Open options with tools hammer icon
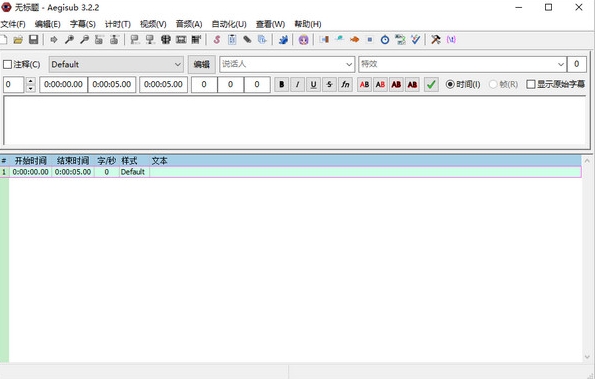 (x=436, y=39)
